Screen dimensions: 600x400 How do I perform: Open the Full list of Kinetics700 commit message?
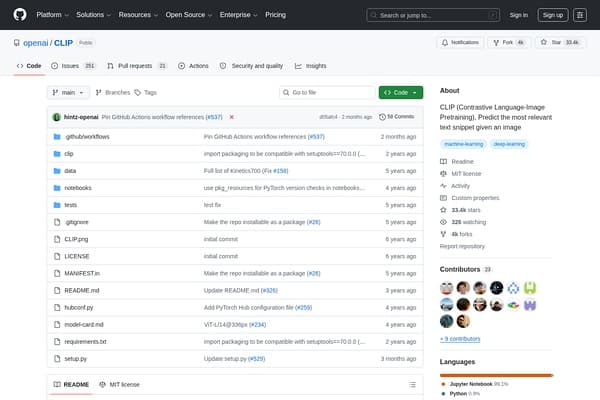pyautogui.click(x=238, y=171)
